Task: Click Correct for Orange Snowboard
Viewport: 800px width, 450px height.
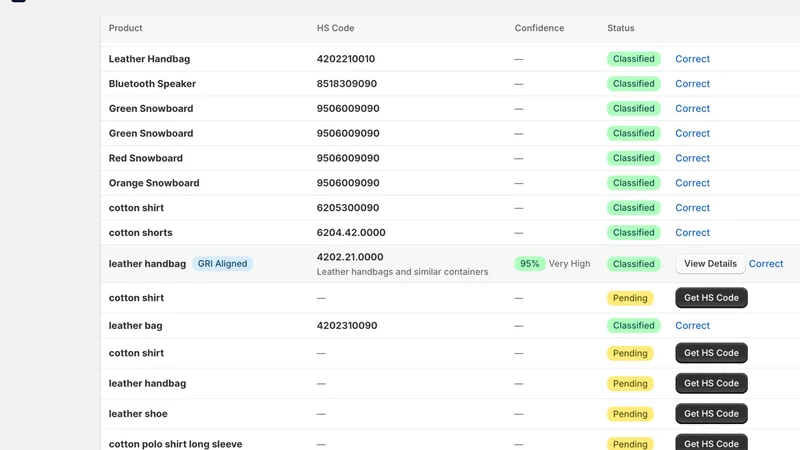Action: click(692, 183)
